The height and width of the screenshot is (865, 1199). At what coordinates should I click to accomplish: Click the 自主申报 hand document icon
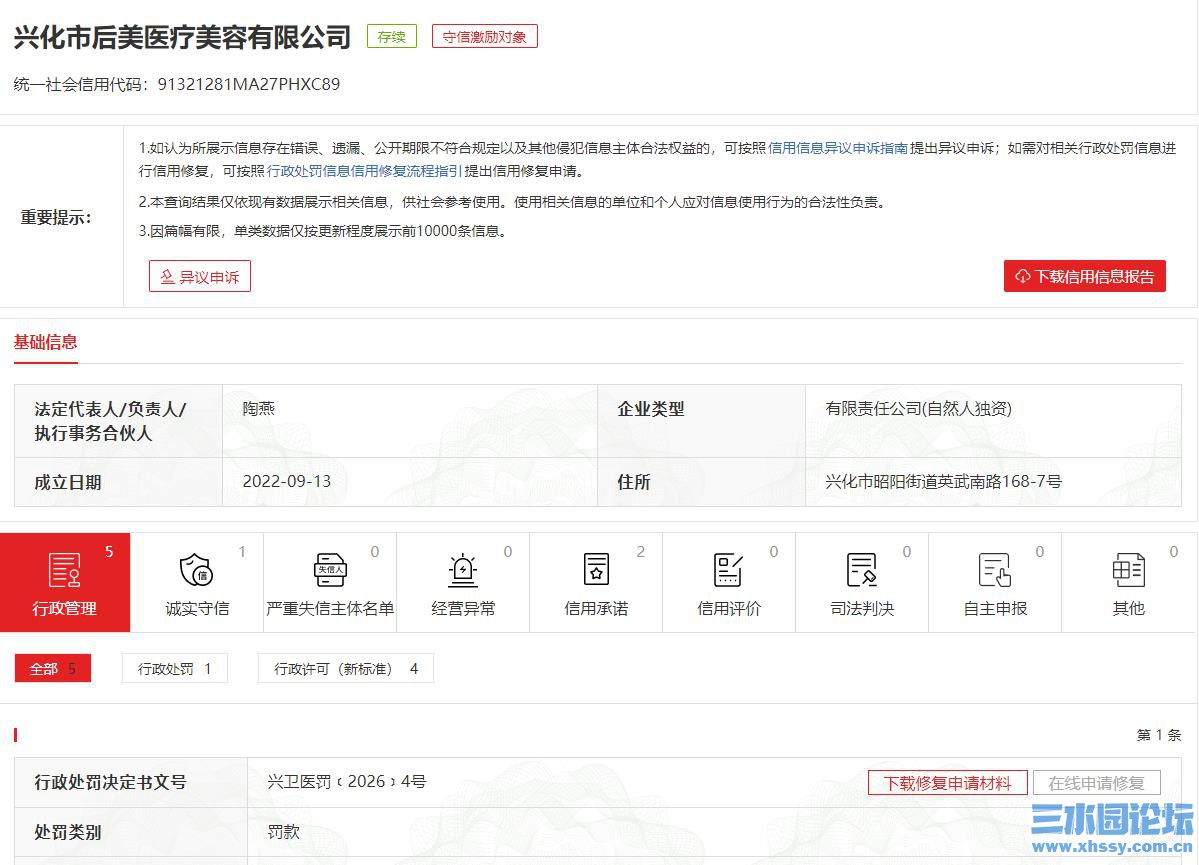point(995,570)
